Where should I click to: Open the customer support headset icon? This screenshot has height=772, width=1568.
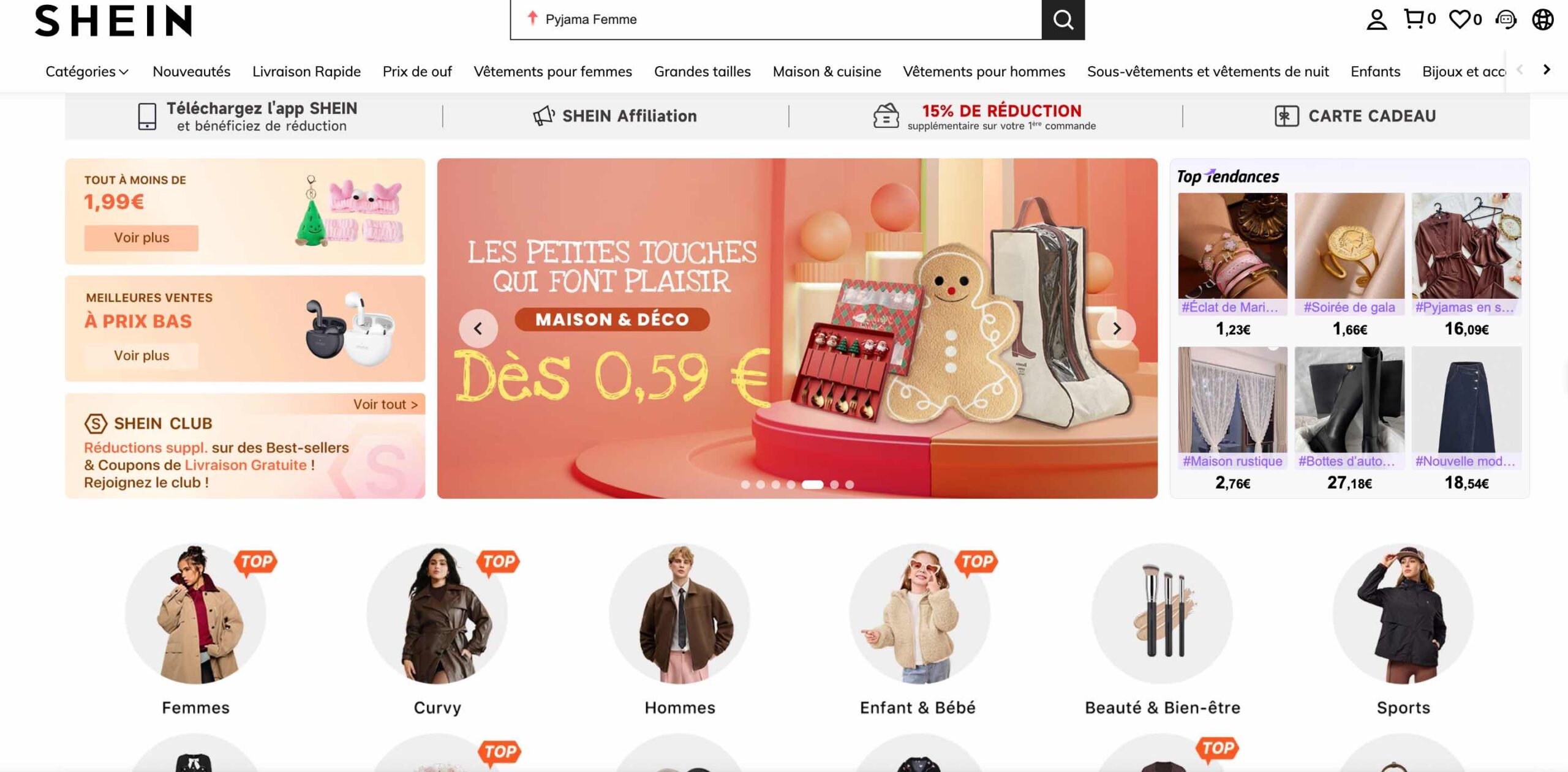(x=1506, y=20)
